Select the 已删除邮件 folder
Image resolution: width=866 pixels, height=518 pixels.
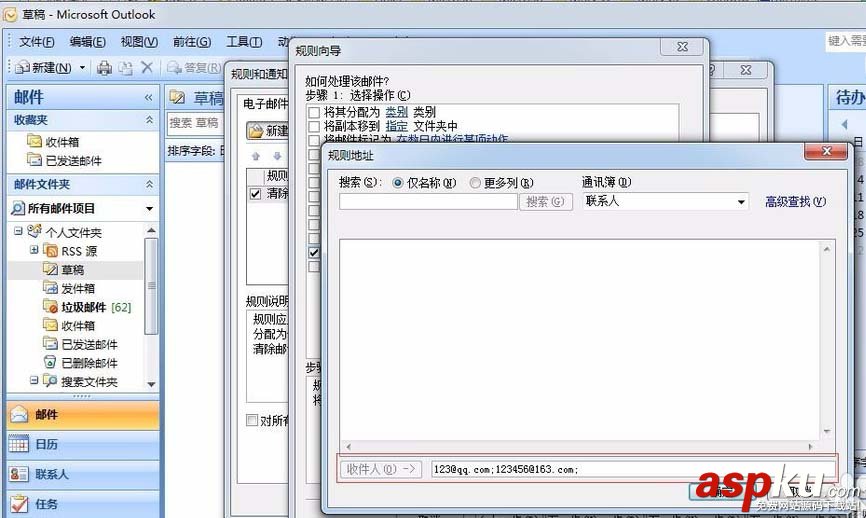point(81,363)
